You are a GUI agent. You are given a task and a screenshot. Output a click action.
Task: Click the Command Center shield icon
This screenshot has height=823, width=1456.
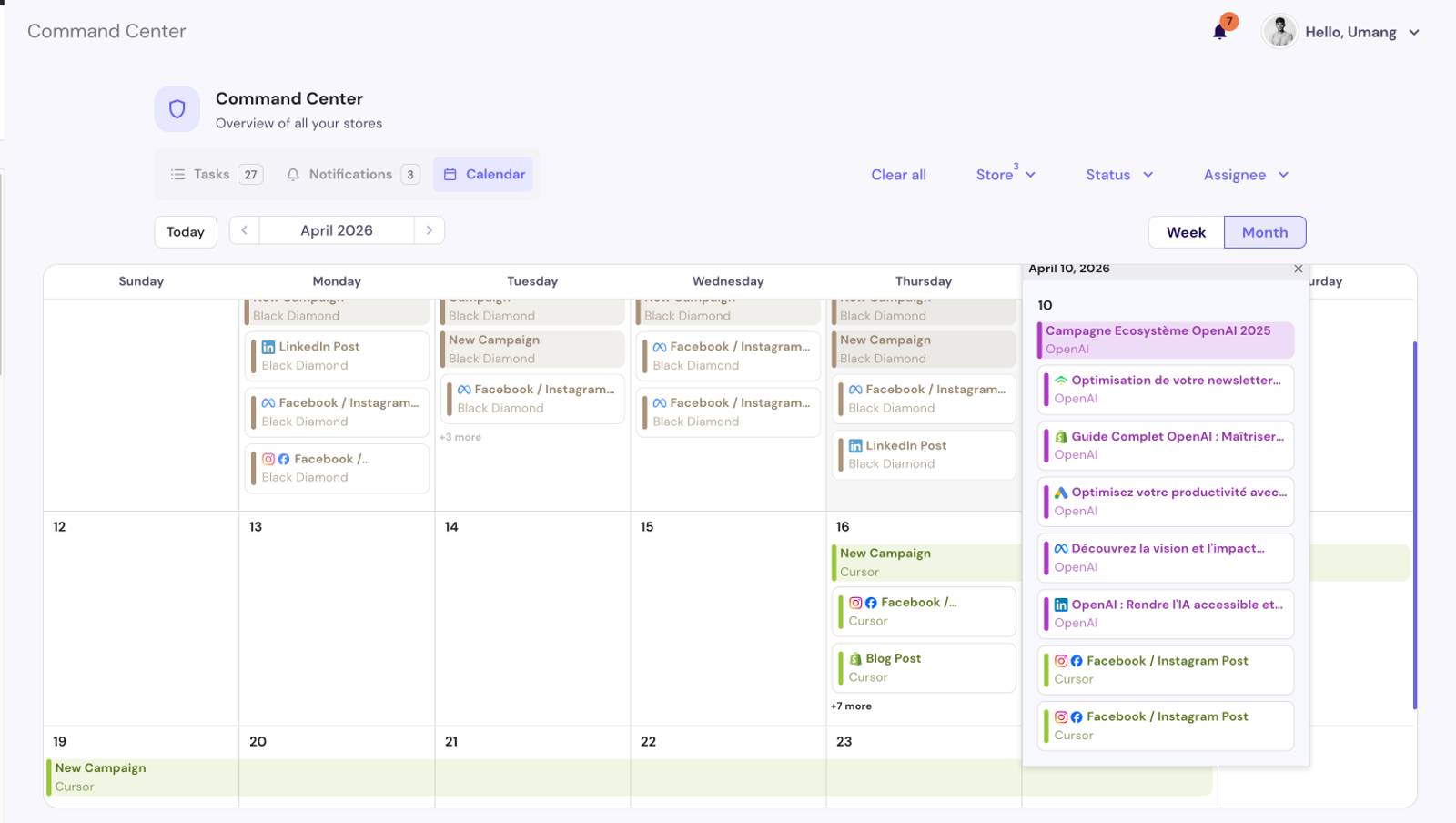click(x=177, y=109)
